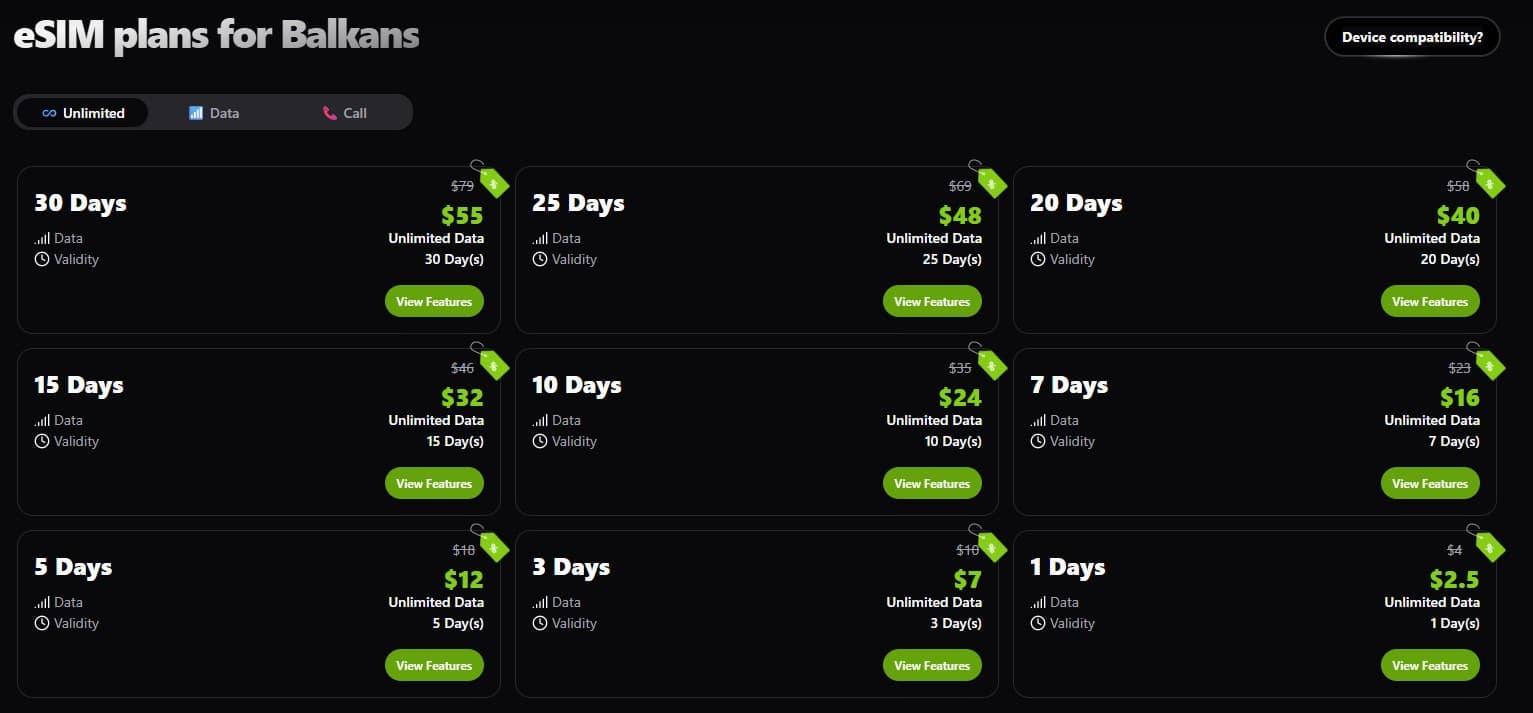
Task: Click the green price tag on 7 Days plan
Action: pyautogui.click(x=1489, y=363)
